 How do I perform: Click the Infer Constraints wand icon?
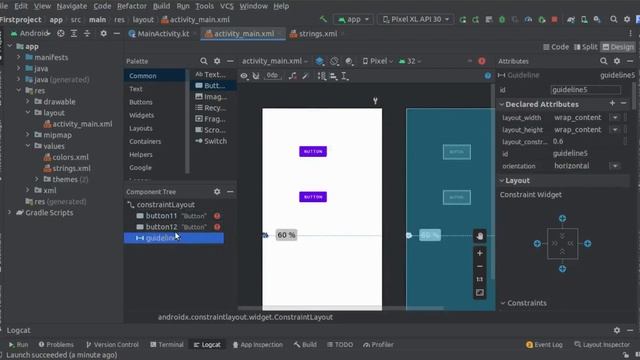[305, 76]
